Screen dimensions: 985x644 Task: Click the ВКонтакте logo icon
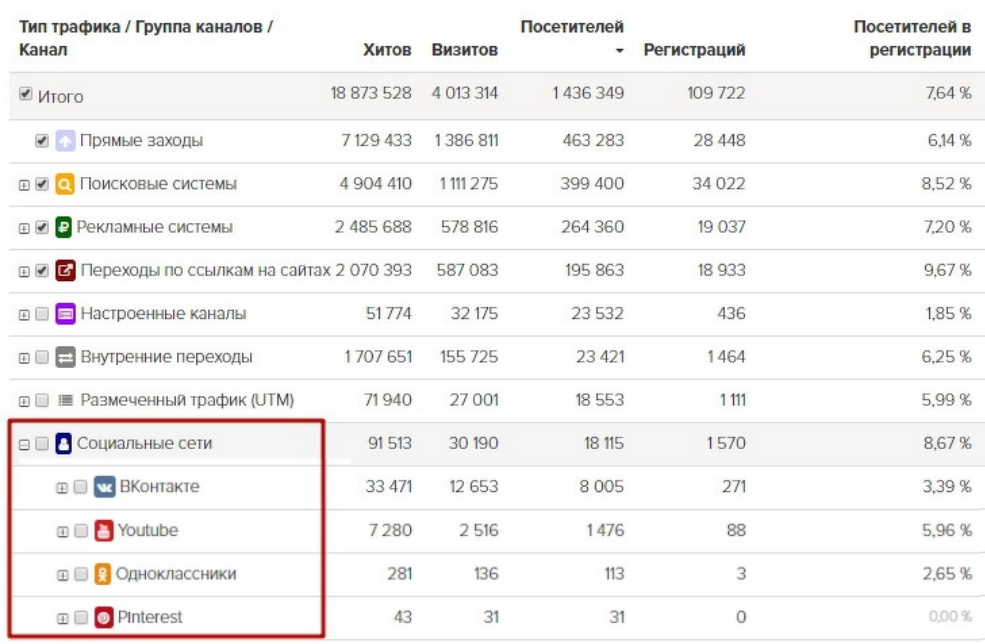tap(104, 487)
